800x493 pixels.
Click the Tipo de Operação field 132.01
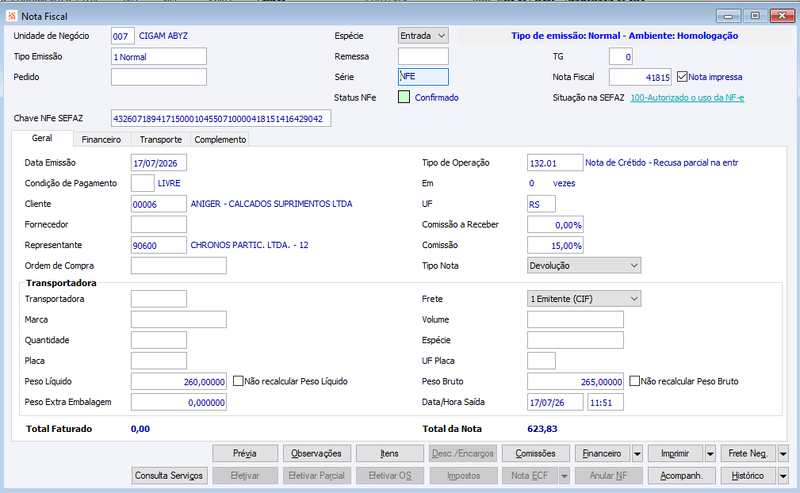(x=555, y=163)
